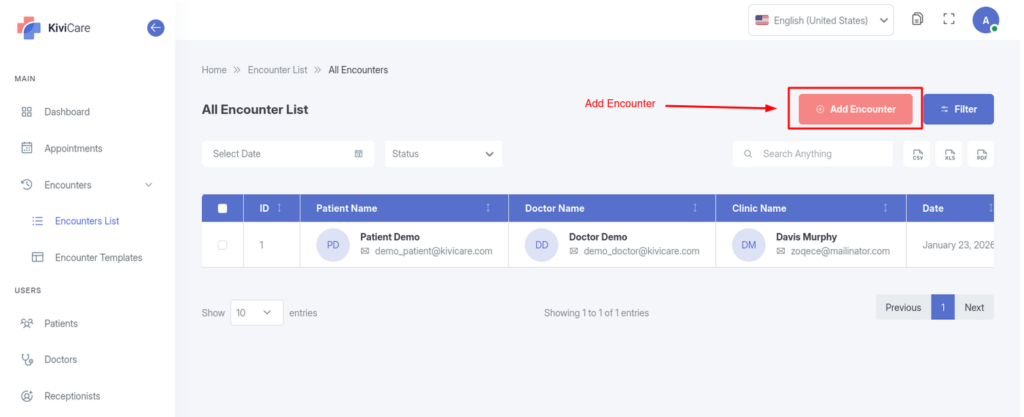Sort table by Patient Name column
Image resolution: width=1024 pixels, height=417 pixels.
488,208
